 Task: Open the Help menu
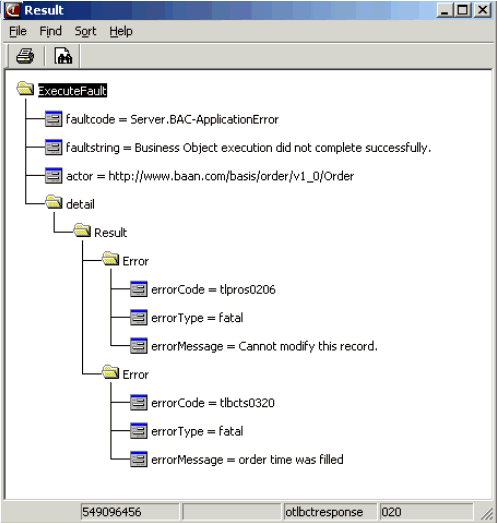121,31
